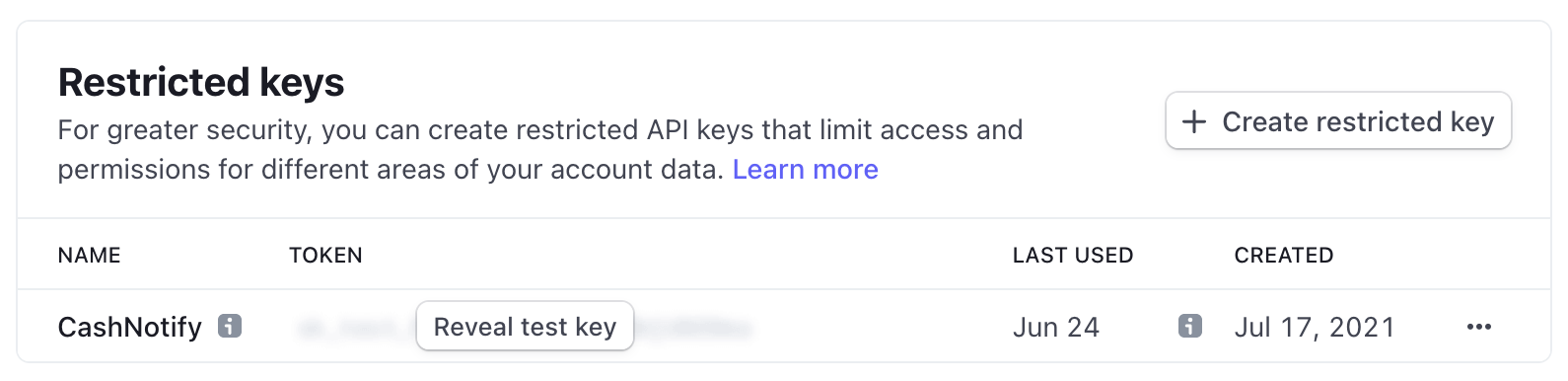Click the info icon next to Jun 24

click(x=1190, y=326)
